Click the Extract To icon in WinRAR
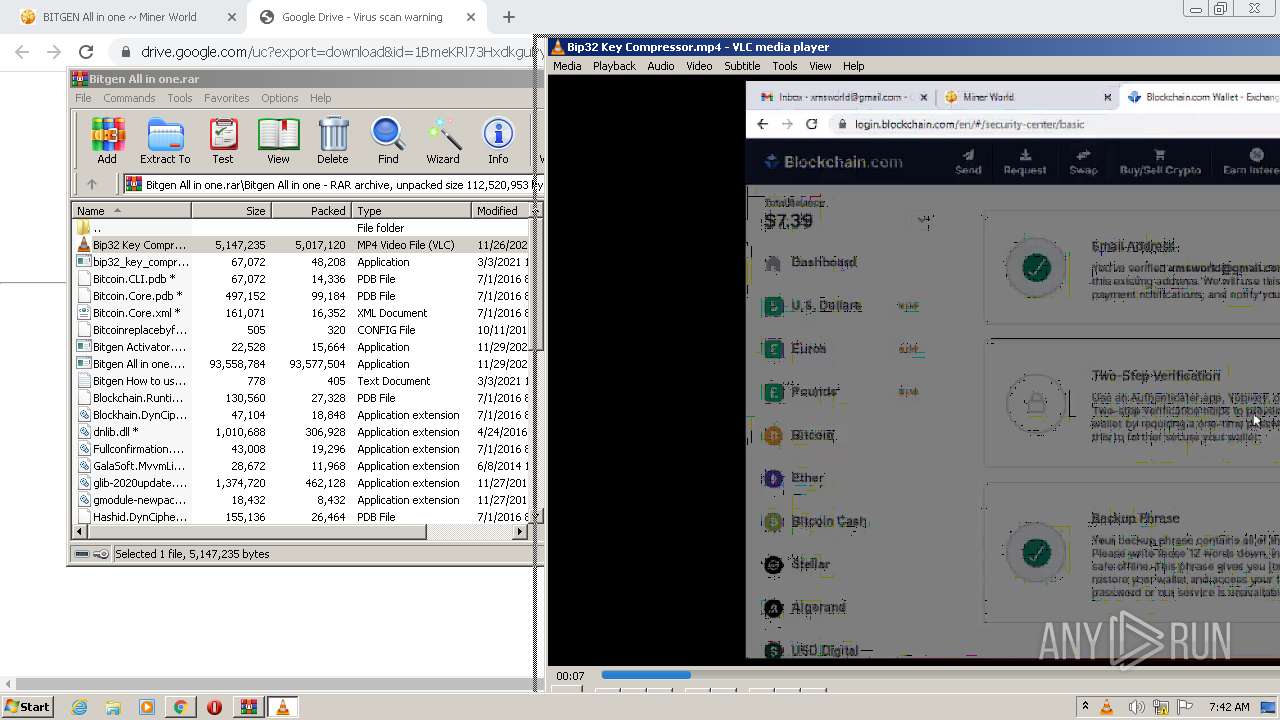The width and height of the screenshot is (1280, 720). tap(165, 140)
